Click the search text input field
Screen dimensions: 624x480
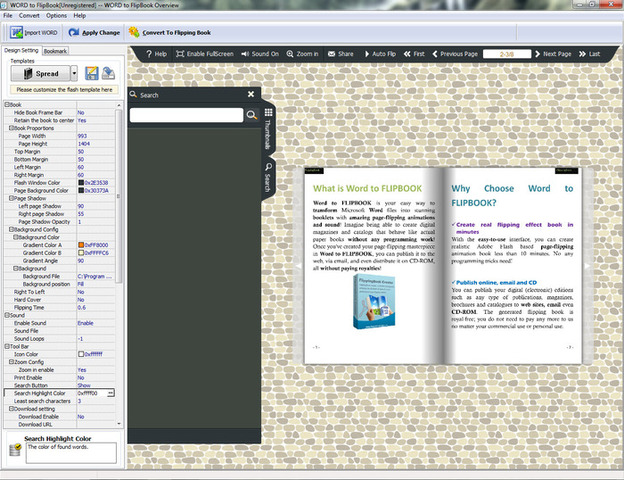[x=186, y=115]
